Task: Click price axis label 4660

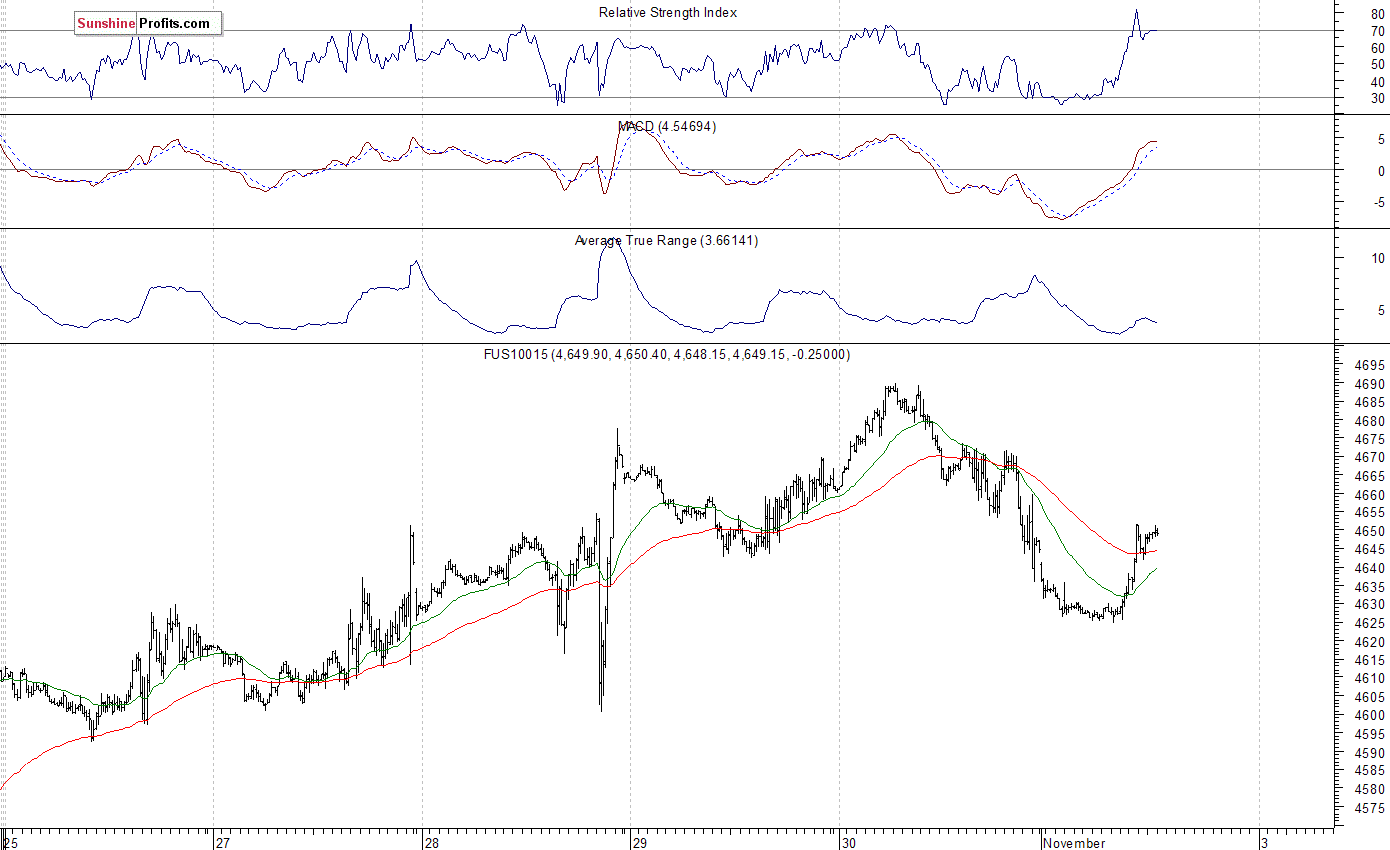Action: click(1370, 495)
